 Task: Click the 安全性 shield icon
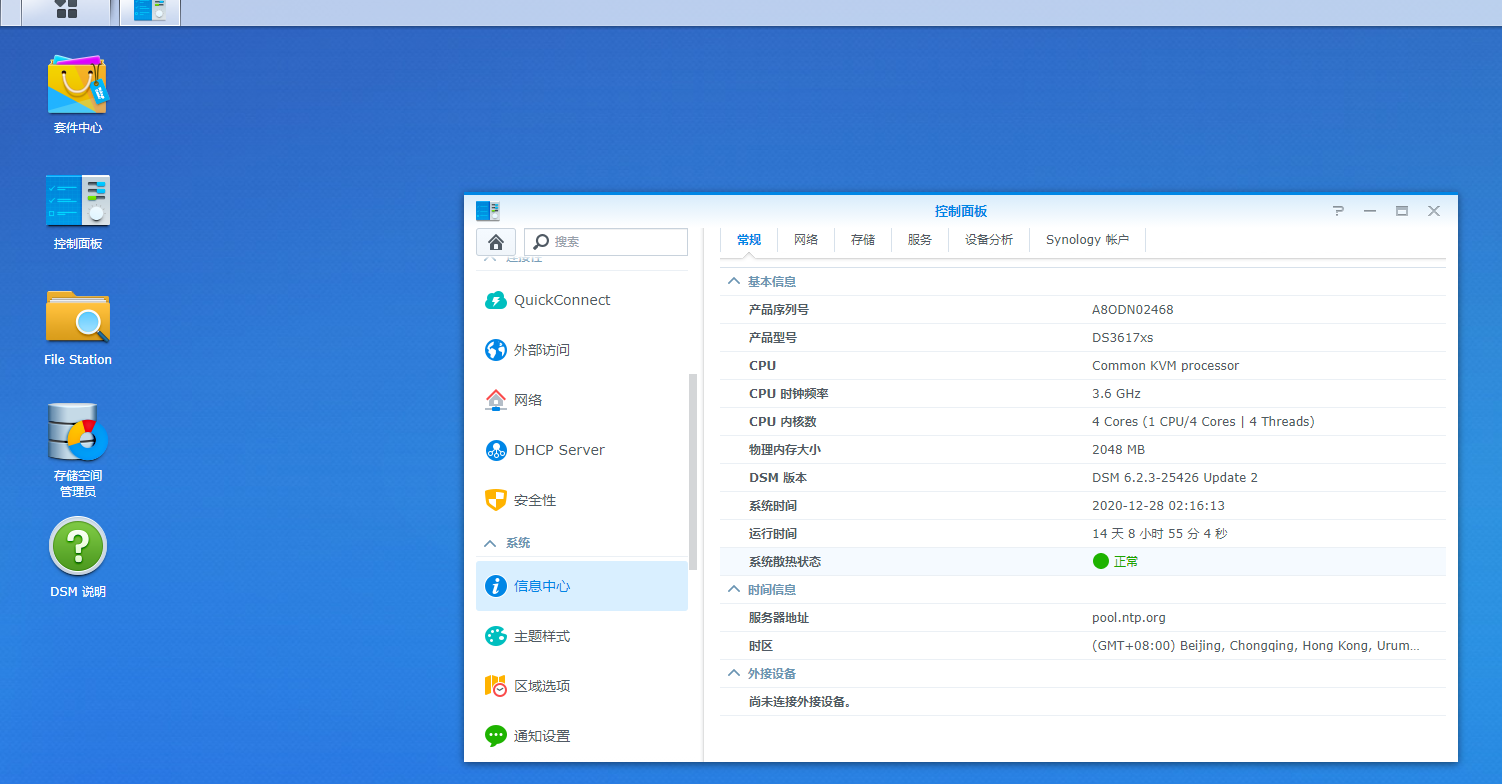click(495, 500)
